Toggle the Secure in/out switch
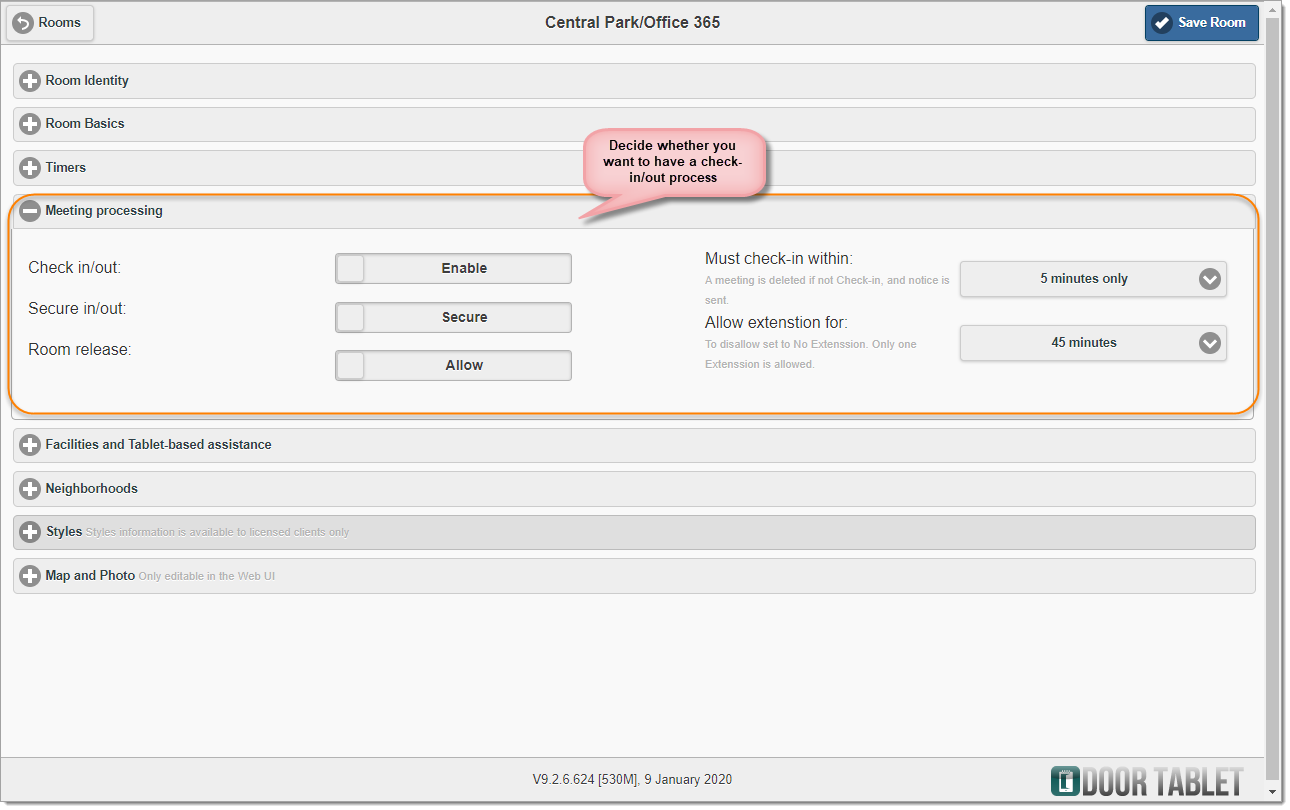This screenshot has height=810, width=1290. tap(453, 317)
